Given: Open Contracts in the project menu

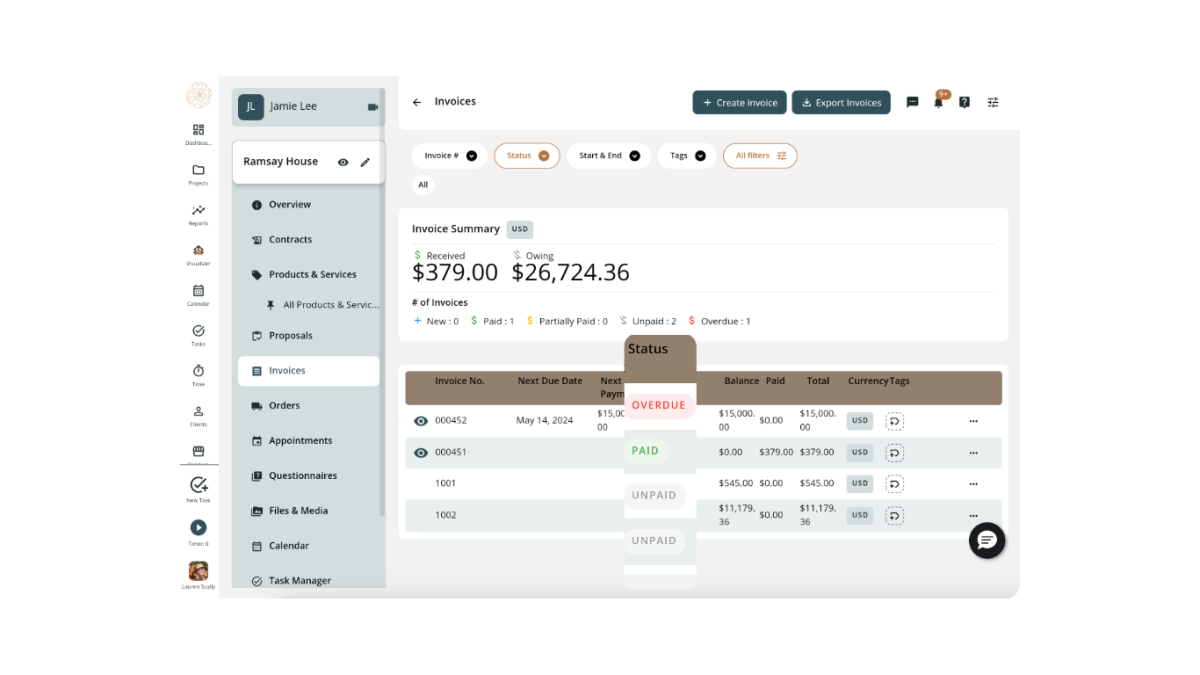Looking at the screenshot, I should [x=290, y=240].
